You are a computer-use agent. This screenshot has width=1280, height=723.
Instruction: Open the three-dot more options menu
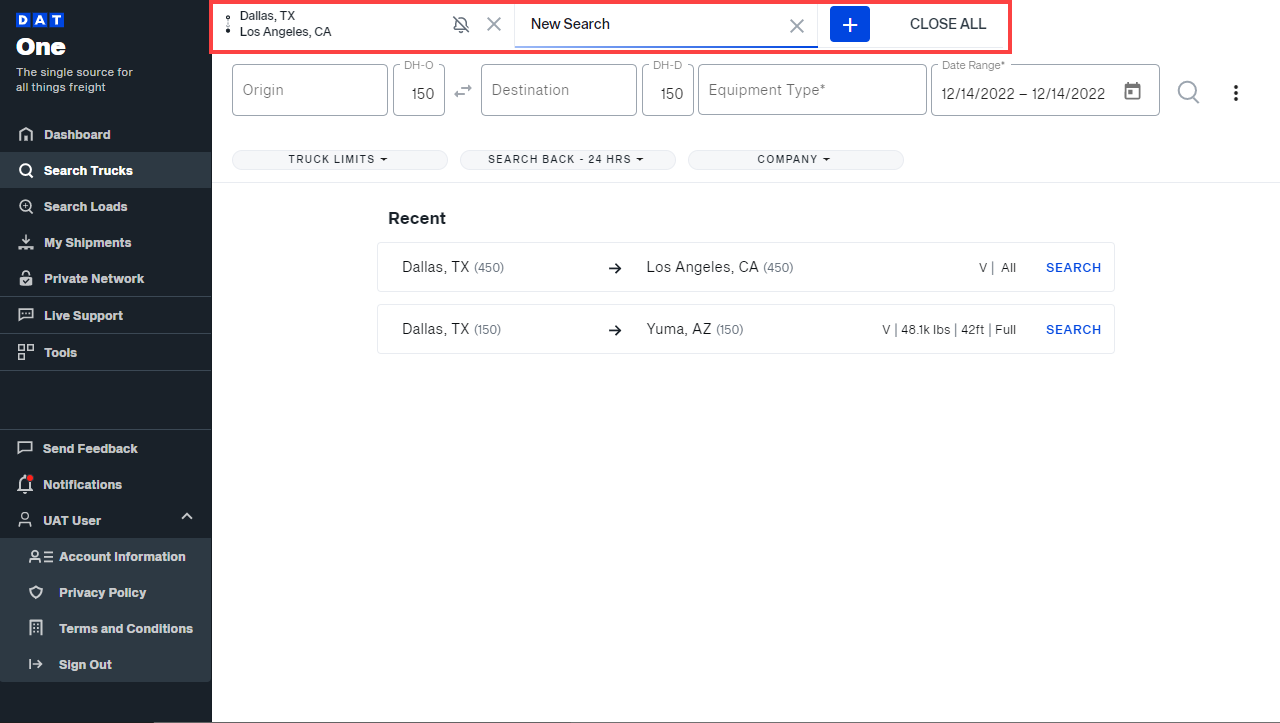pyautogui.click(x=1236, y=93)
